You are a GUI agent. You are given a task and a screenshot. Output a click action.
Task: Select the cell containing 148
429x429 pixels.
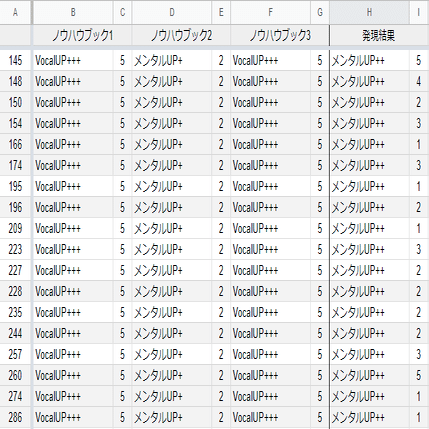click(15, 81)
